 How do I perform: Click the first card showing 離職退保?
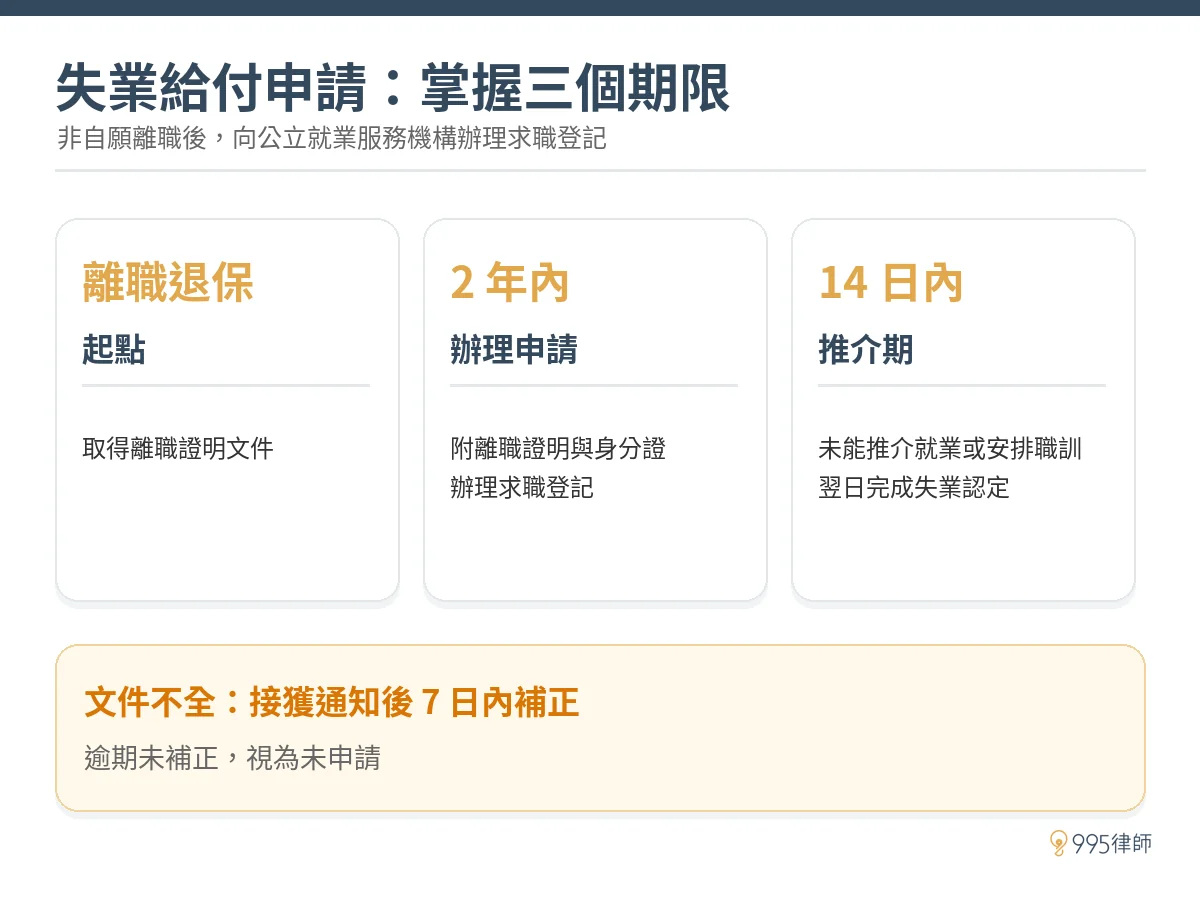pyautogui.click(x=227, y=410)
